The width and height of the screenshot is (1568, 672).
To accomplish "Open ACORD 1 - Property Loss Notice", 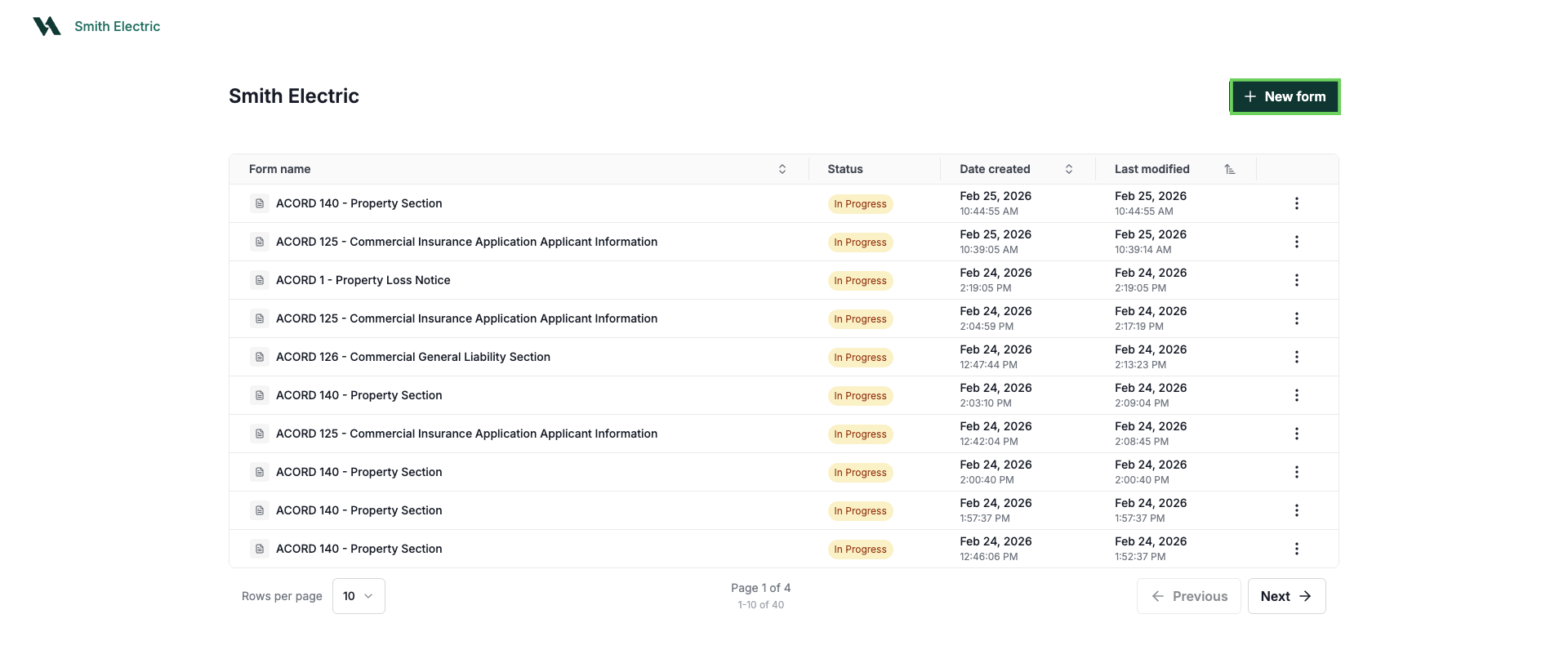I will pyautogui.click(x=363, y=280).
